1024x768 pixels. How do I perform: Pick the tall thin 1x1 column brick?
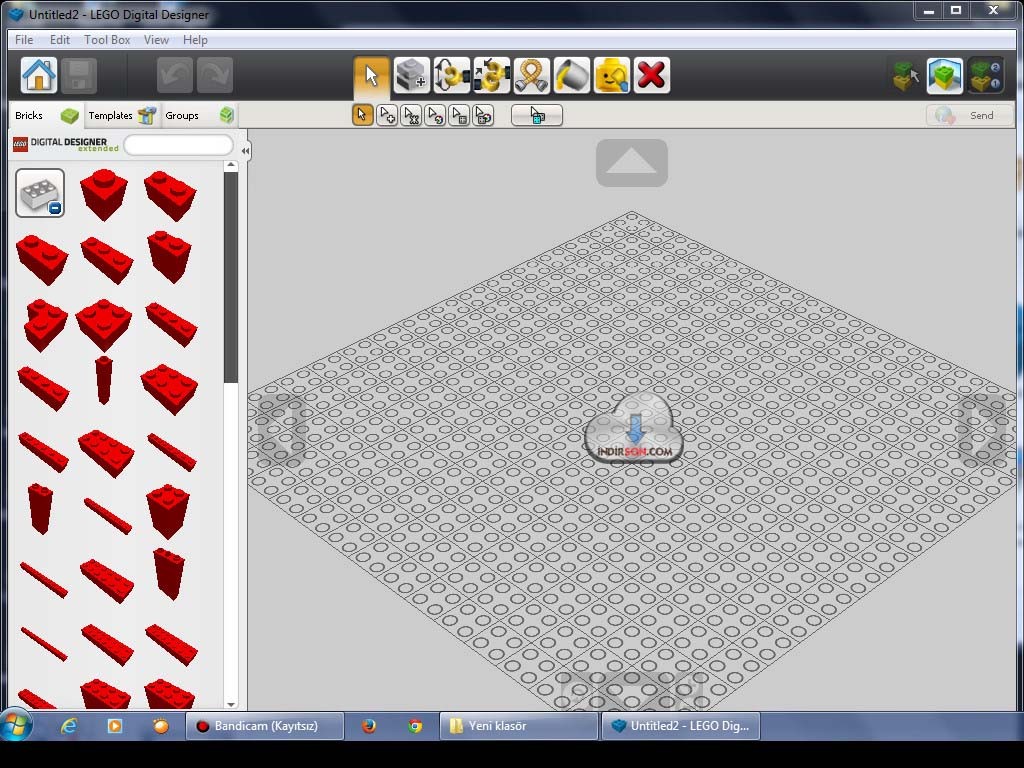pos(103,380)
